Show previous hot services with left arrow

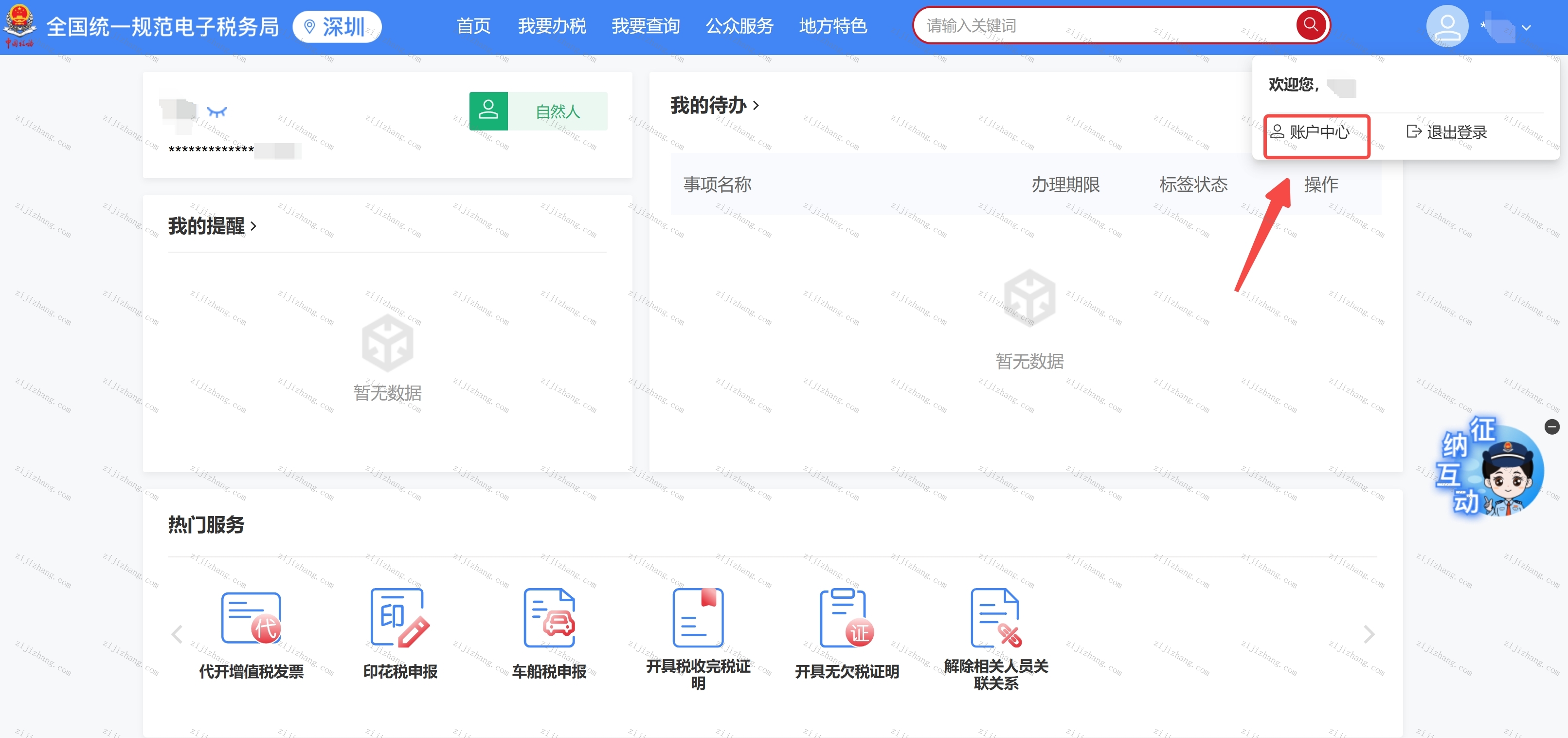177,634
